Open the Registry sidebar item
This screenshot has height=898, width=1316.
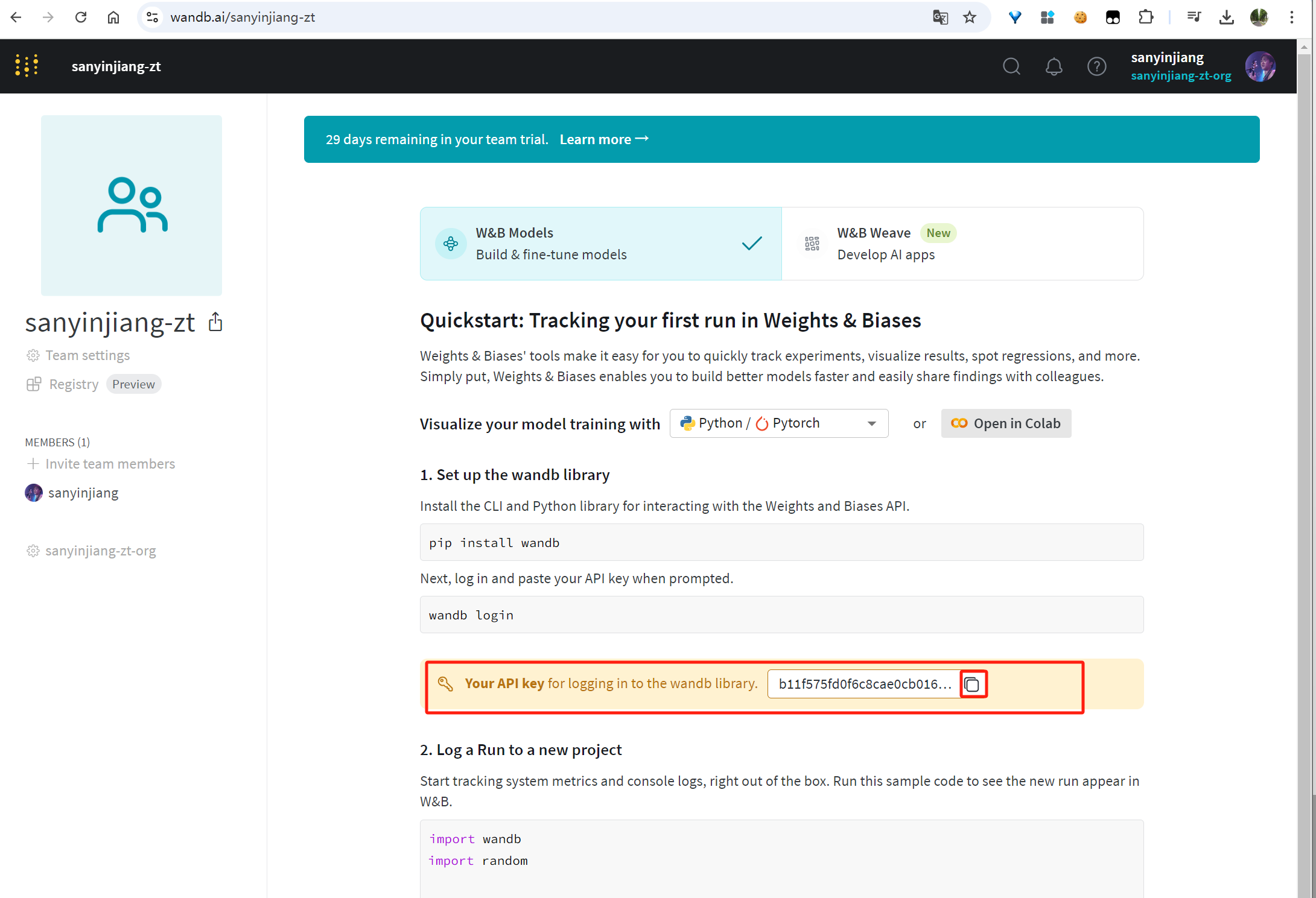(x=74, y=384)
